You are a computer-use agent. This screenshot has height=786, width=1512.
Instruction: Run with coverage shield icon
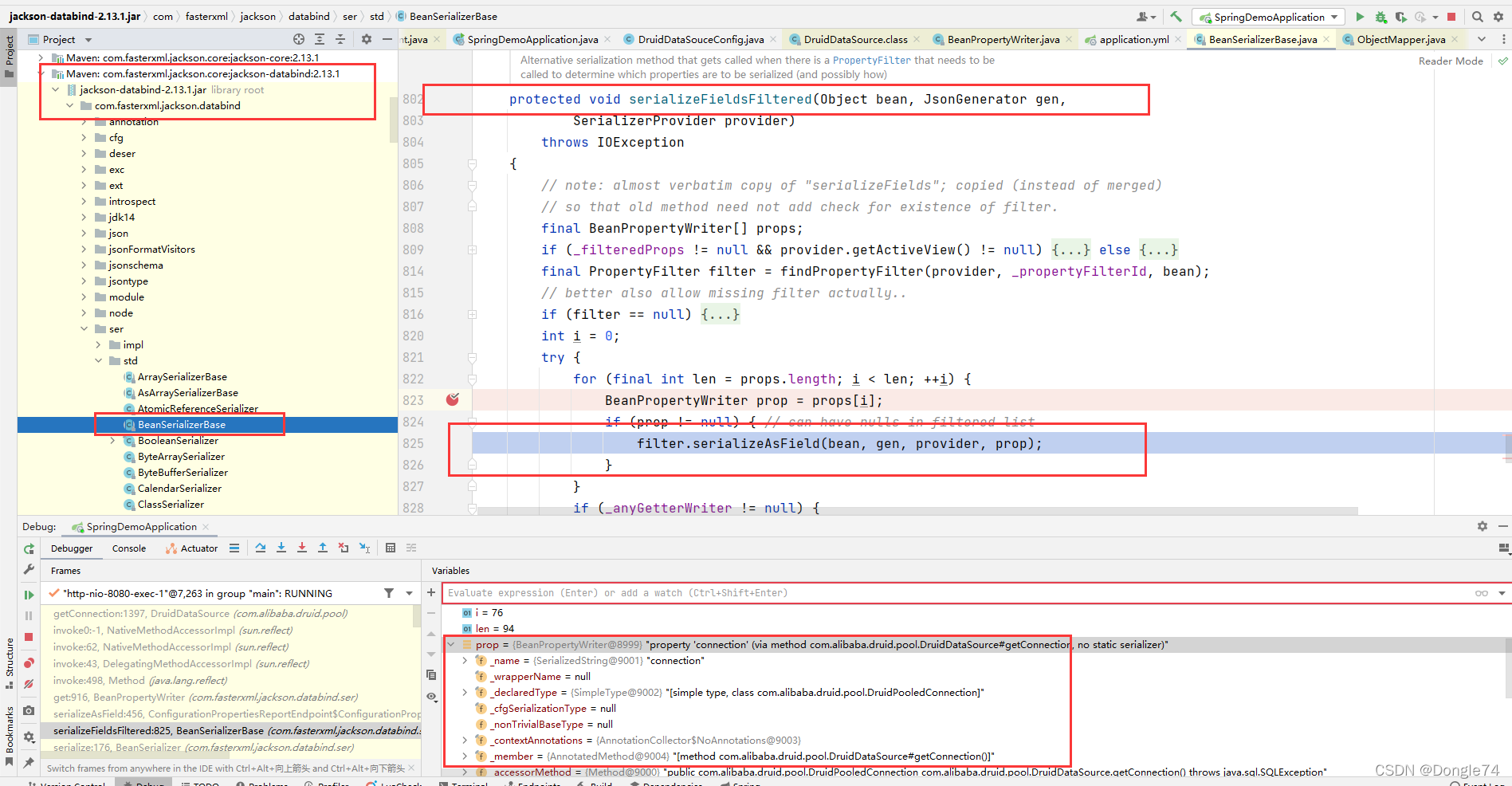pos(1400,17)
